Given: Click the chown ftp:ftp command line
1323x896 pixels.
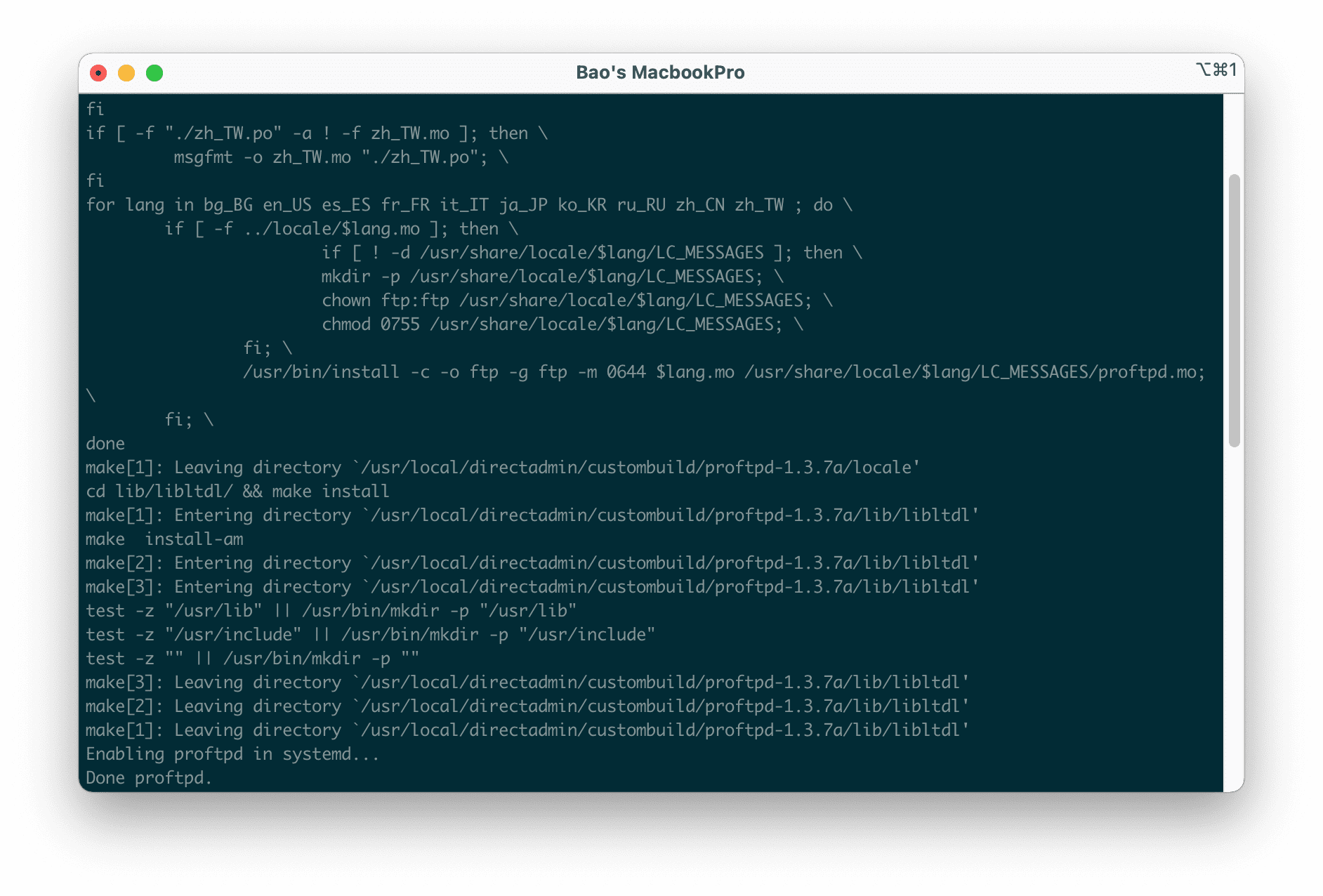Looking at the screenshot, I should tap(576, 300).
